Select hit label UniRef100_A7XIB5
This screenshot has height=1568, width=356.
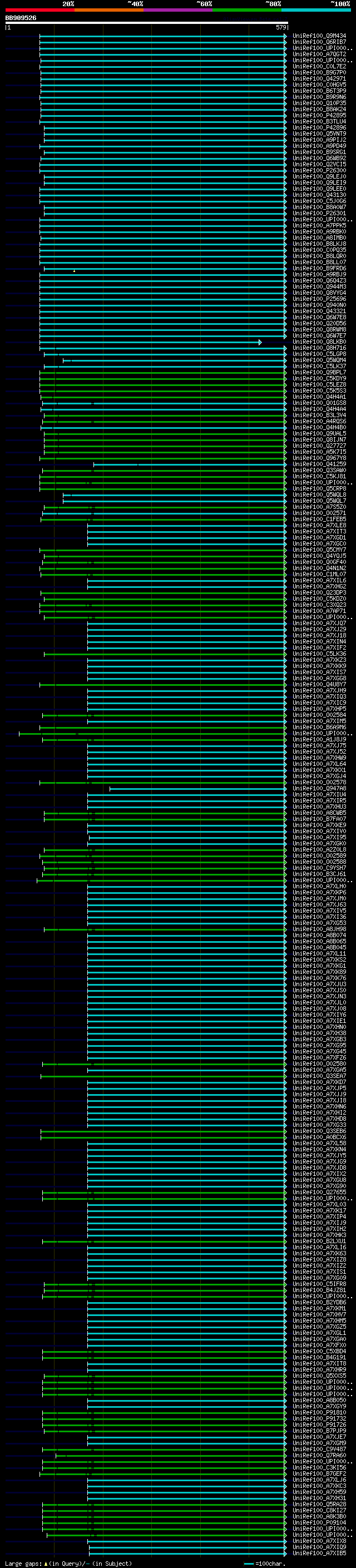coord(319,1553)
